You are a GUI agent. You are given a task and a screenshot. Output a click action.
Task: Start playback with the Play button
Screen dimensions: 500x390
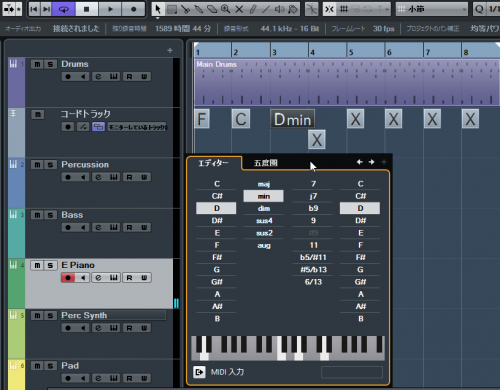click(110, 9)
